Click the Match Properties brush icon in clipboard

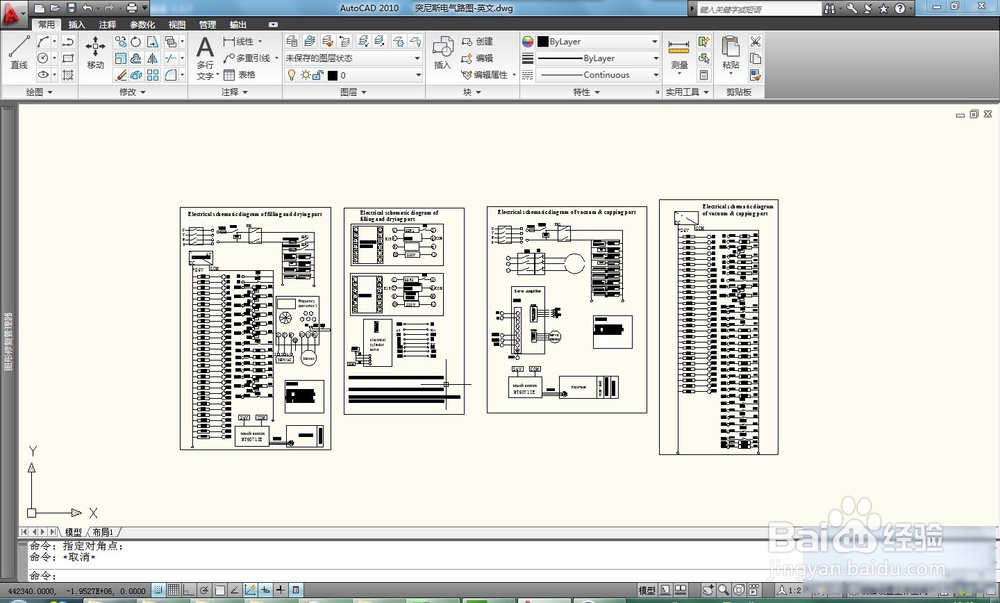[x=756, y=75]
